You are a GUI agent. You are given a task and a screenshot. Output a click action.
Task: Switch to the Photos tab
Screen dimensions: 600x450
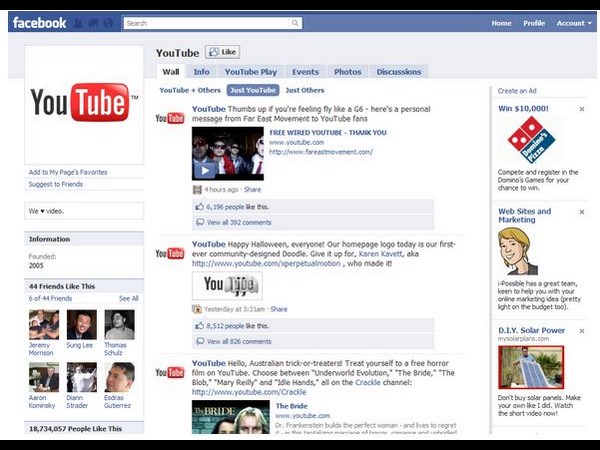click(347, 72)
